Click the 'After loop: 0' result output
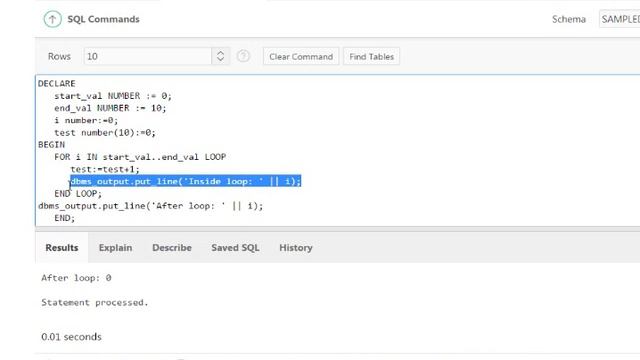This screenshot has width=640, height=360. click(76, 278)
